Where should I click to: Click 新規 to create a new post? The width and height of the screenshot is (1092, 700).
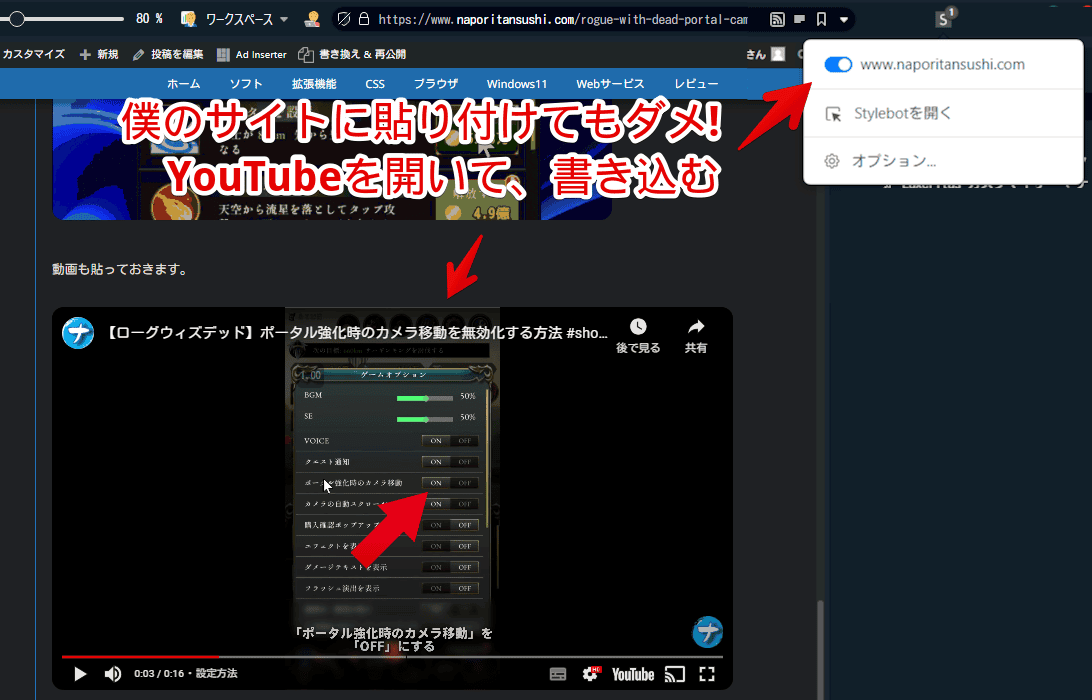[99, 54]
